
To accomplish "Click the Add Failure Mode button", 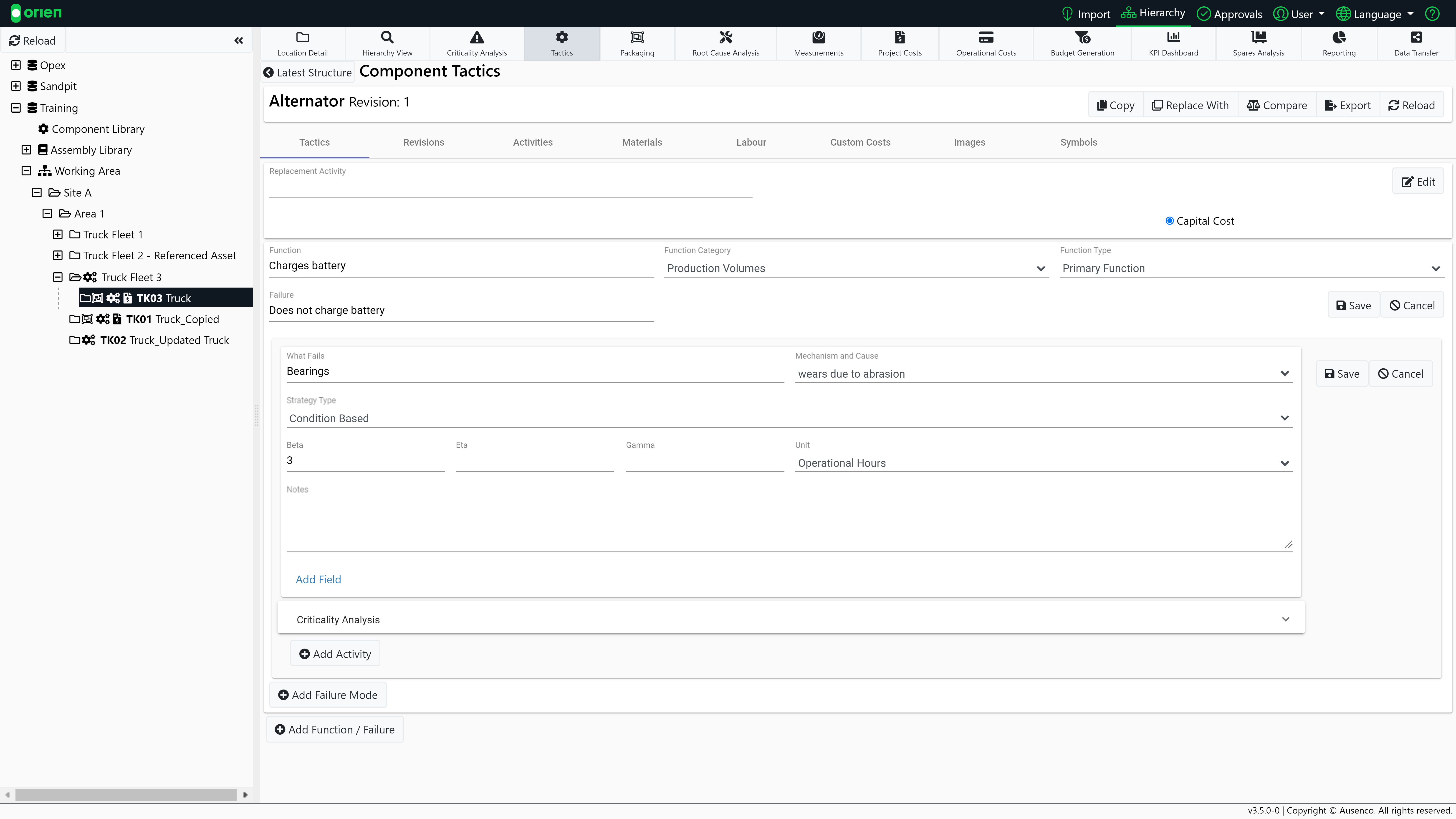I will coord(328,695).
